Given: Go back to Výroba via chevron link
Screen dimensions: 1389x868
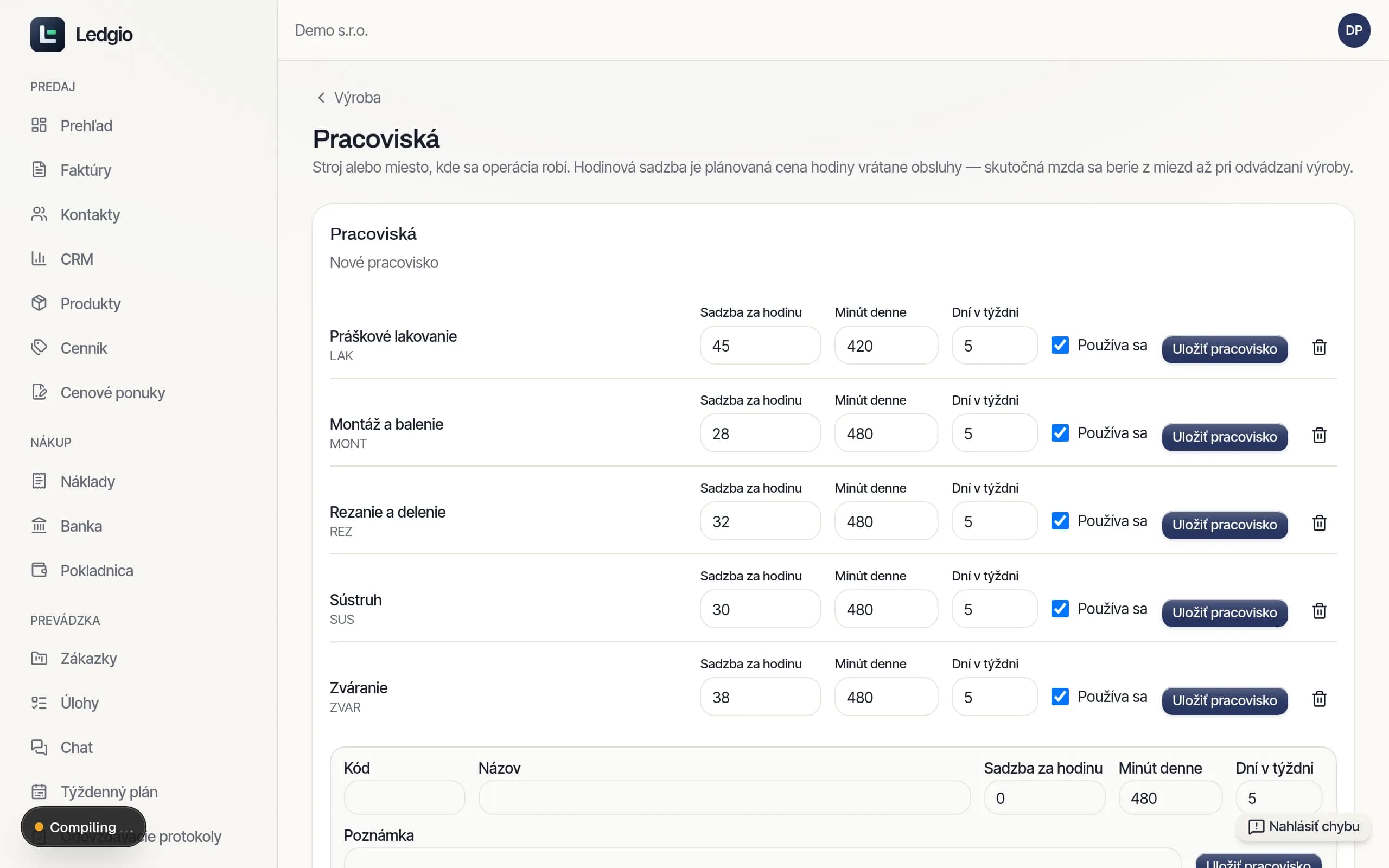Looking at the screenshot, I should click(349, 98).
